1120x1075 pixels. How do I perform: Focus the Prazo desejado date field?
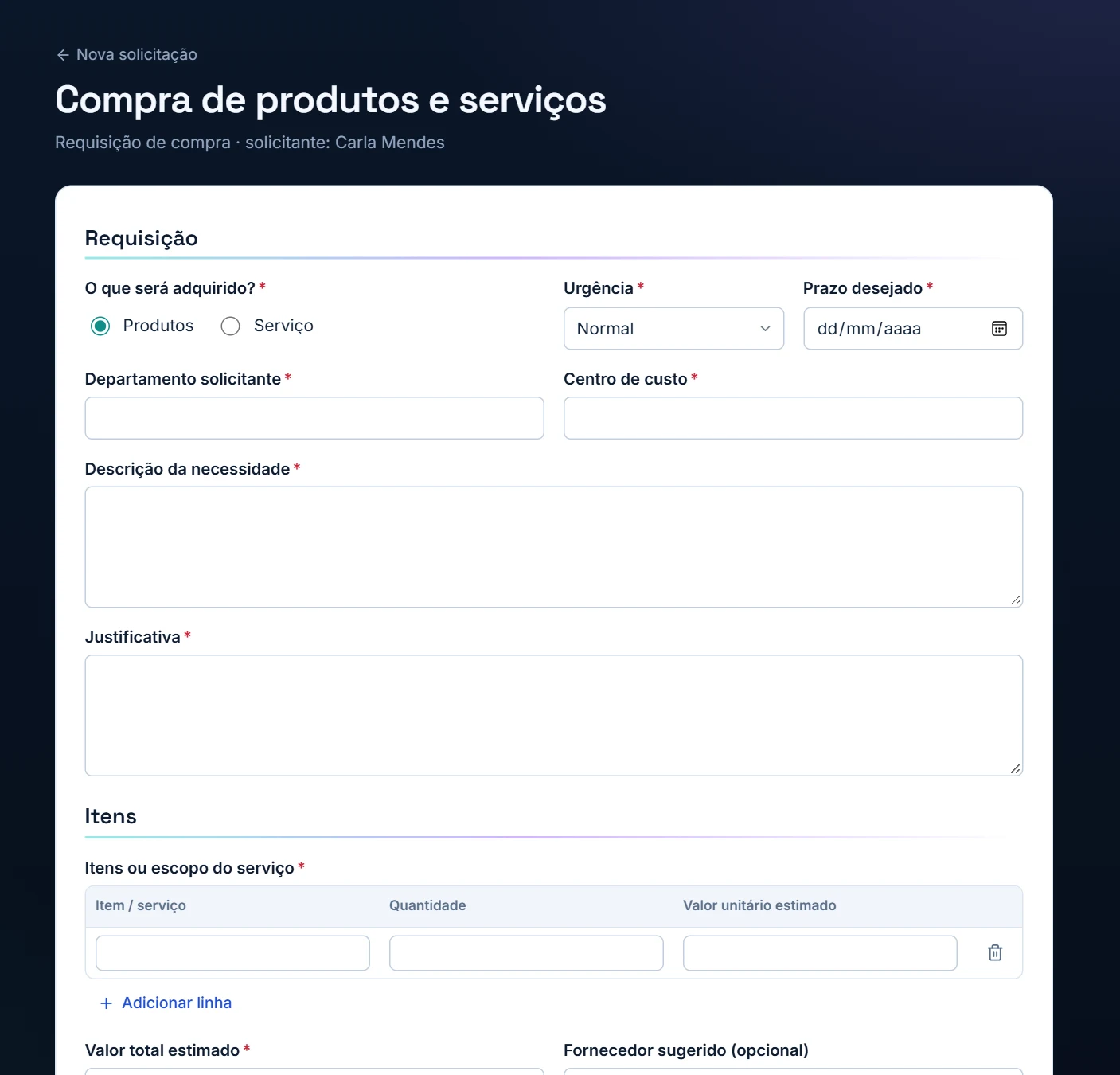pos(913,329)
